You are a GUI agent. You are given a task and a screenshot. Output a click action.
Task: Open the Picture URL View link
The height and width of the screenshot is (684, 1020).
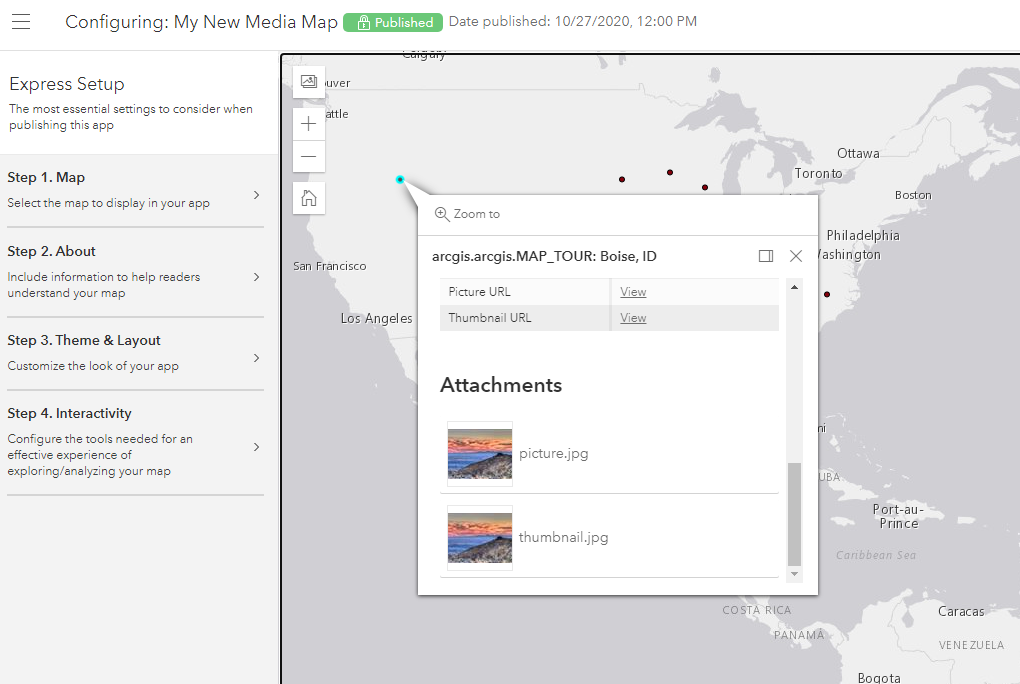pyautogui.click(x=633, y=292)
